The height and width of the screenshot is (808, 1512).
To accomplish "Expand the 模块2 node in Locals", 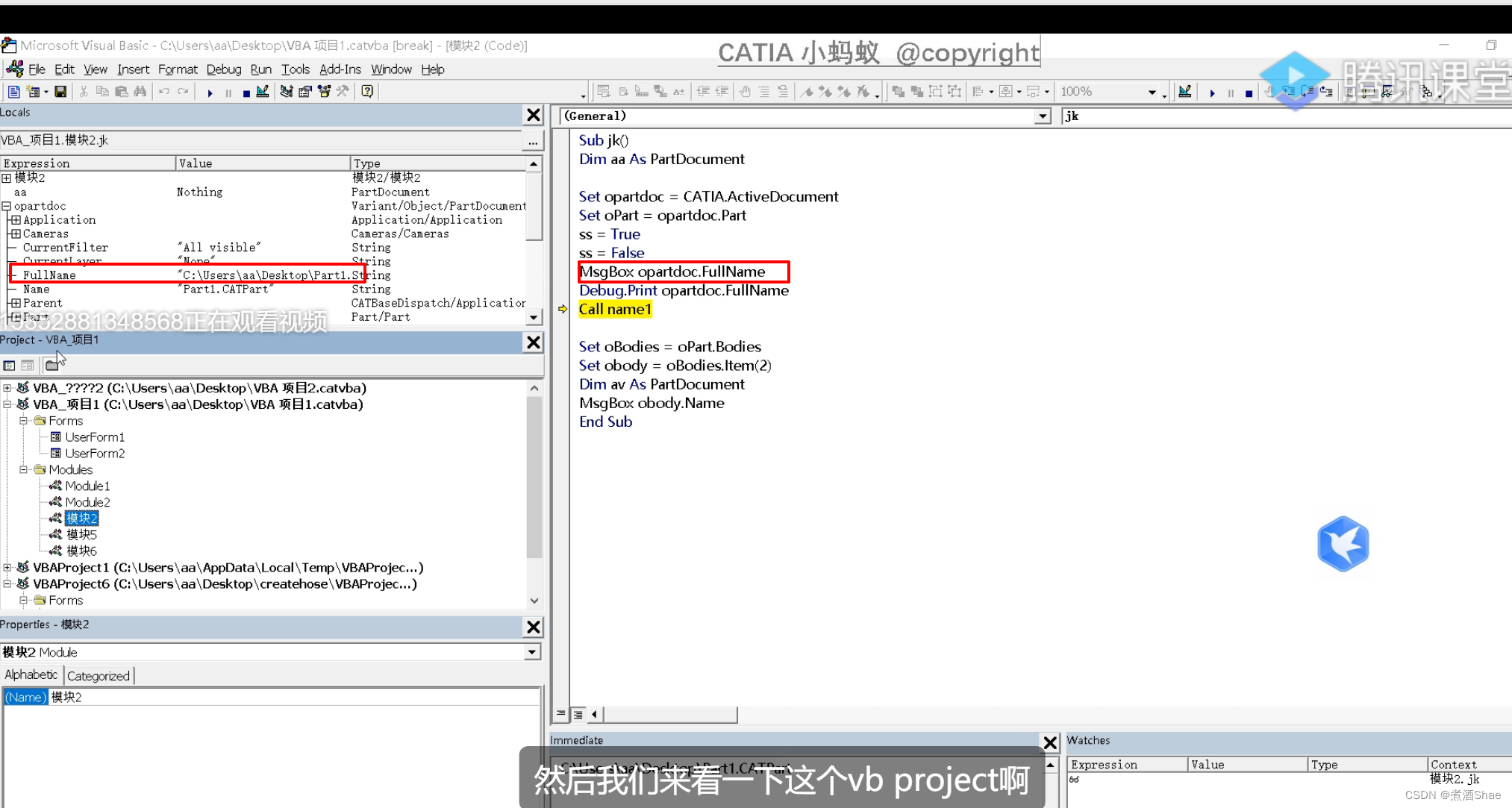I will [7, 178].
